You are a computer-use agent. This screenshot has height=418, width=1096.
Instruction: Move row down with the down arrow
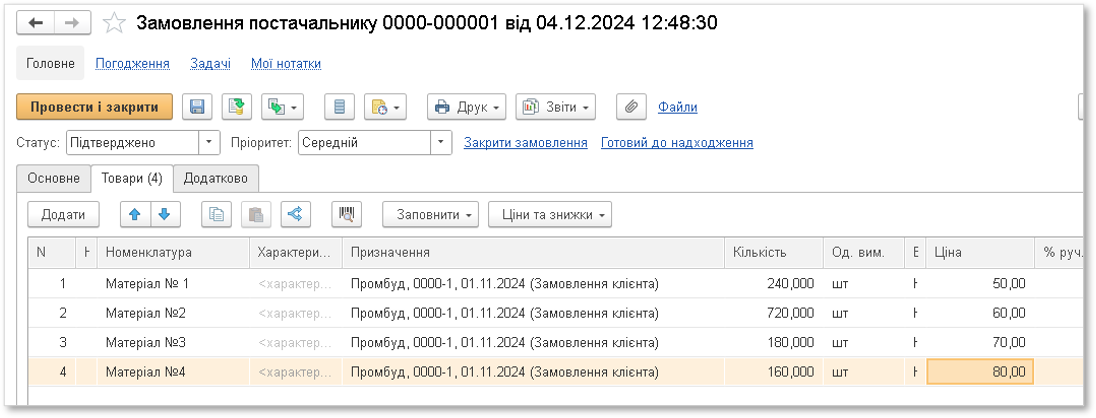164,214
